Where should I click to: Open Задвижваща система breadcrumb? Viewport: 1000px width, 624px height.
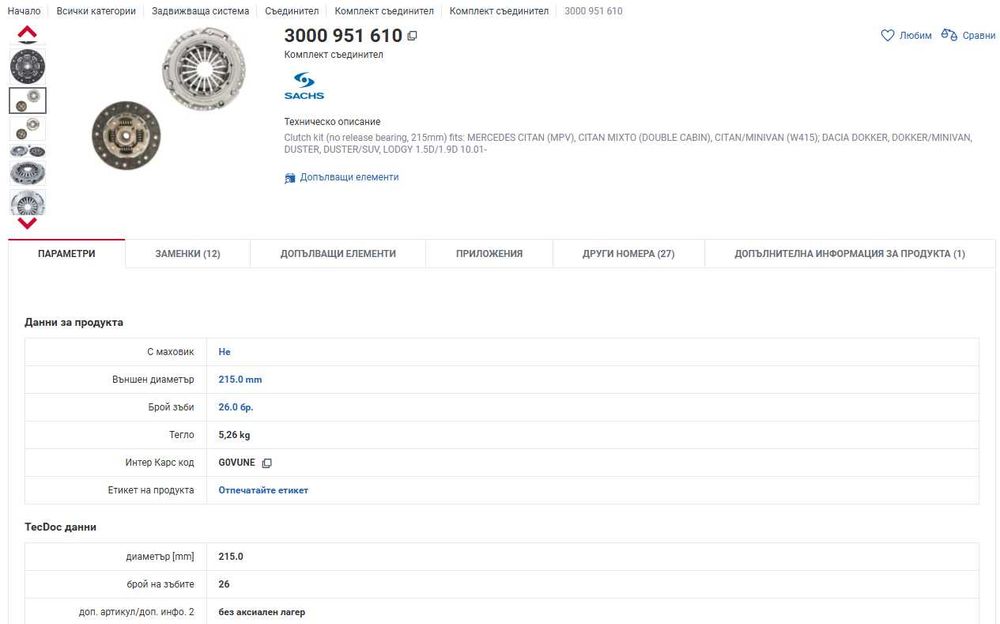pyautogui.click(x=200, y=11)
